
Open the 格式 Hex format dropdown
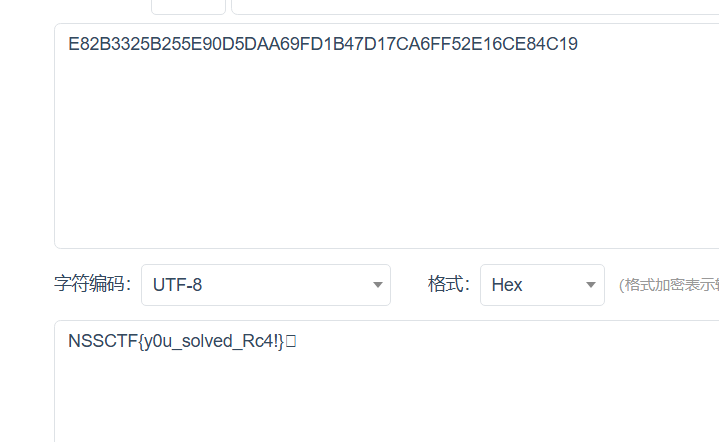point(541,285)
